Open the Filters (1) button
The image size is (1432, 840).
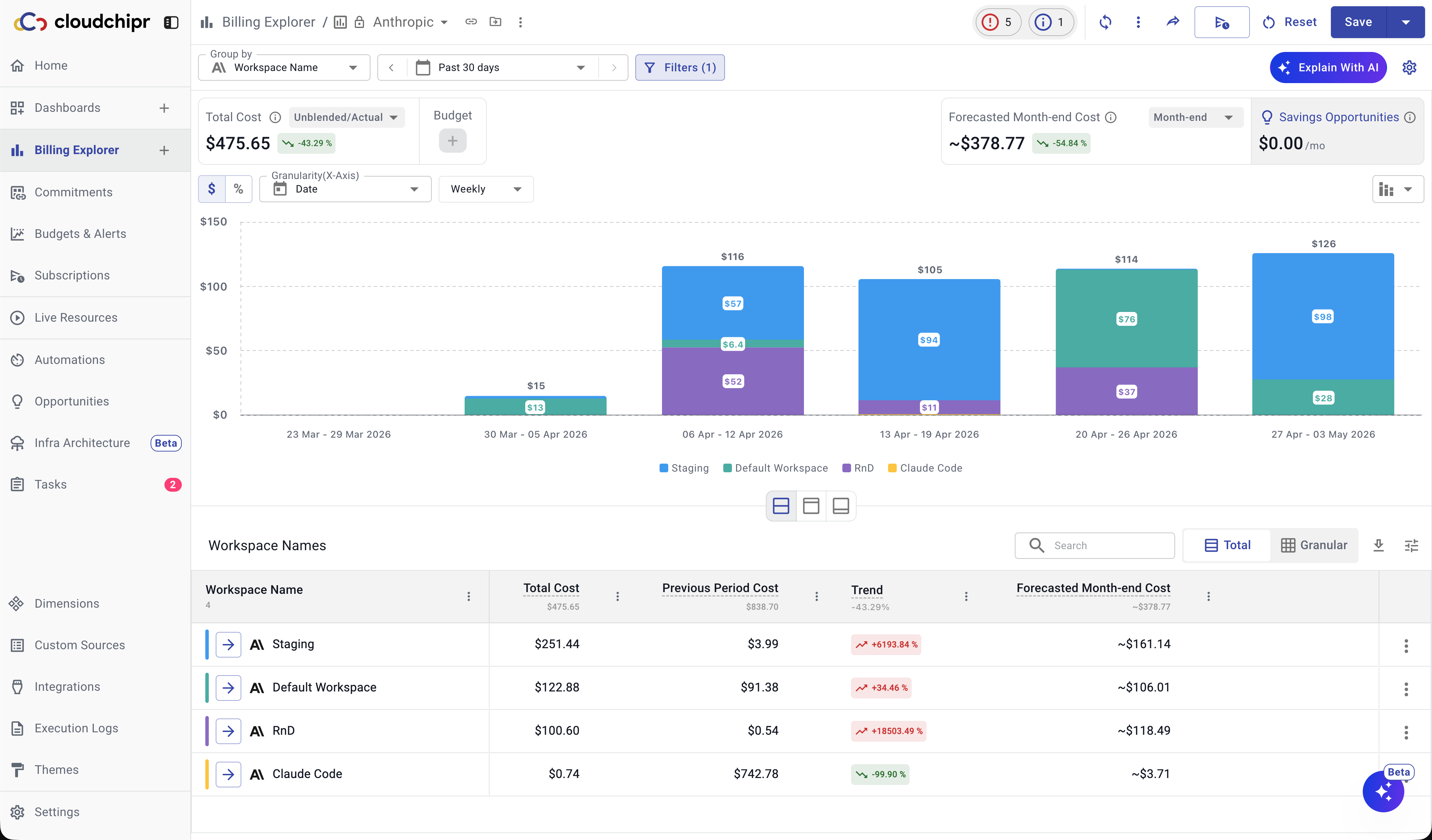[x=680, y=68]
